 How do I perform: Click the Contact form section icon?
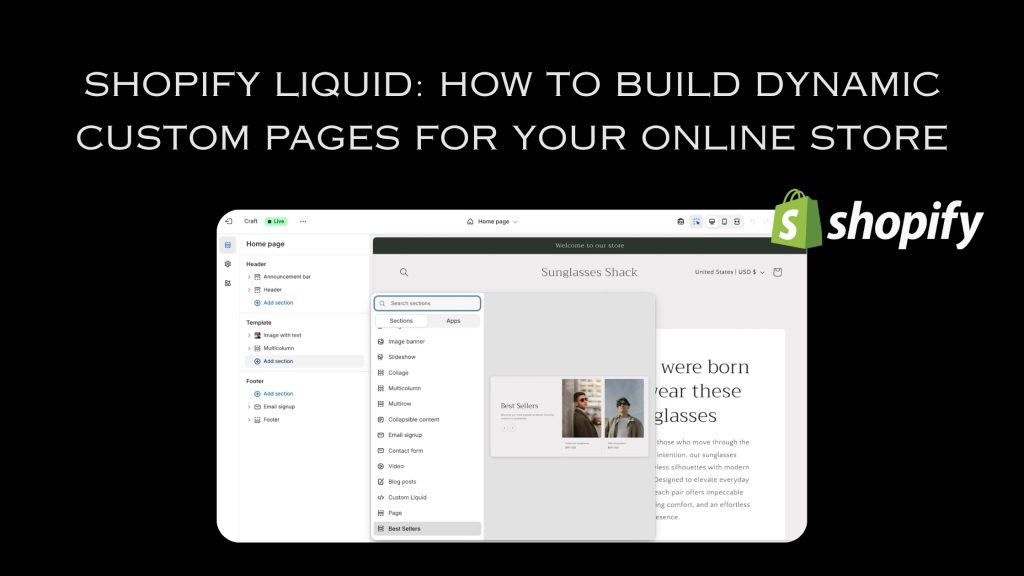point(381,451)
